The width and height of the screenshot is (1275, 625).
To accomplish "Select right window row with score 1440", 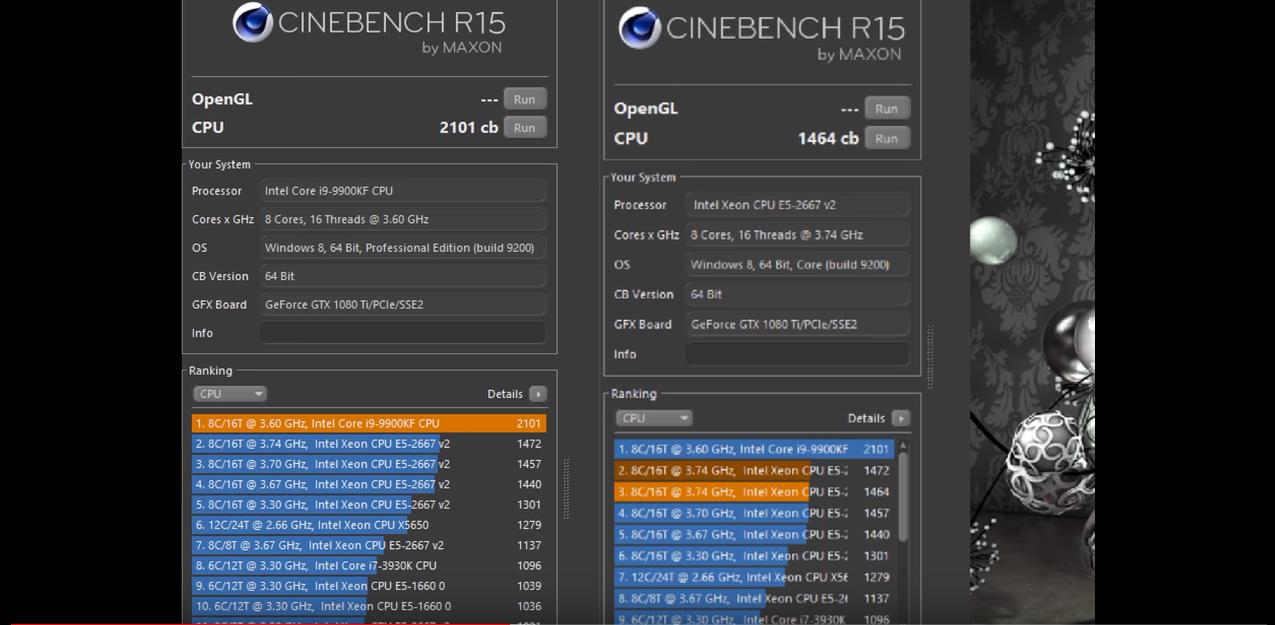I will [x=754, y=535].
